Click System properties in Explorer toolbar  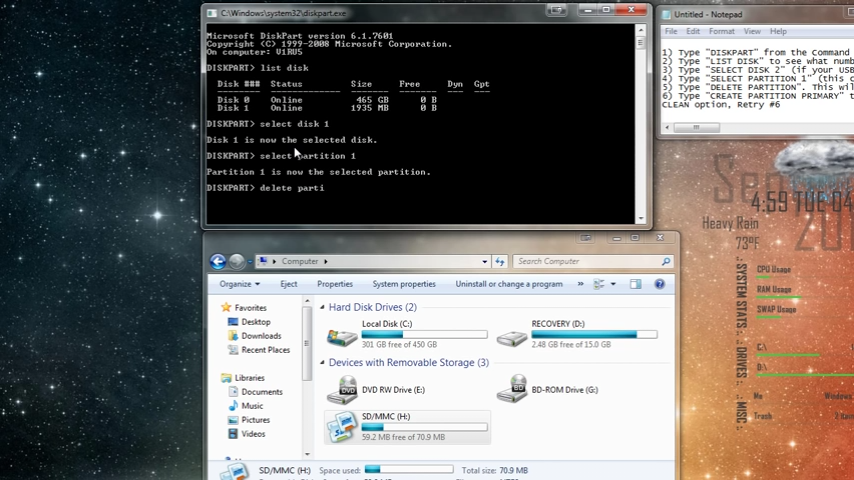404,284
